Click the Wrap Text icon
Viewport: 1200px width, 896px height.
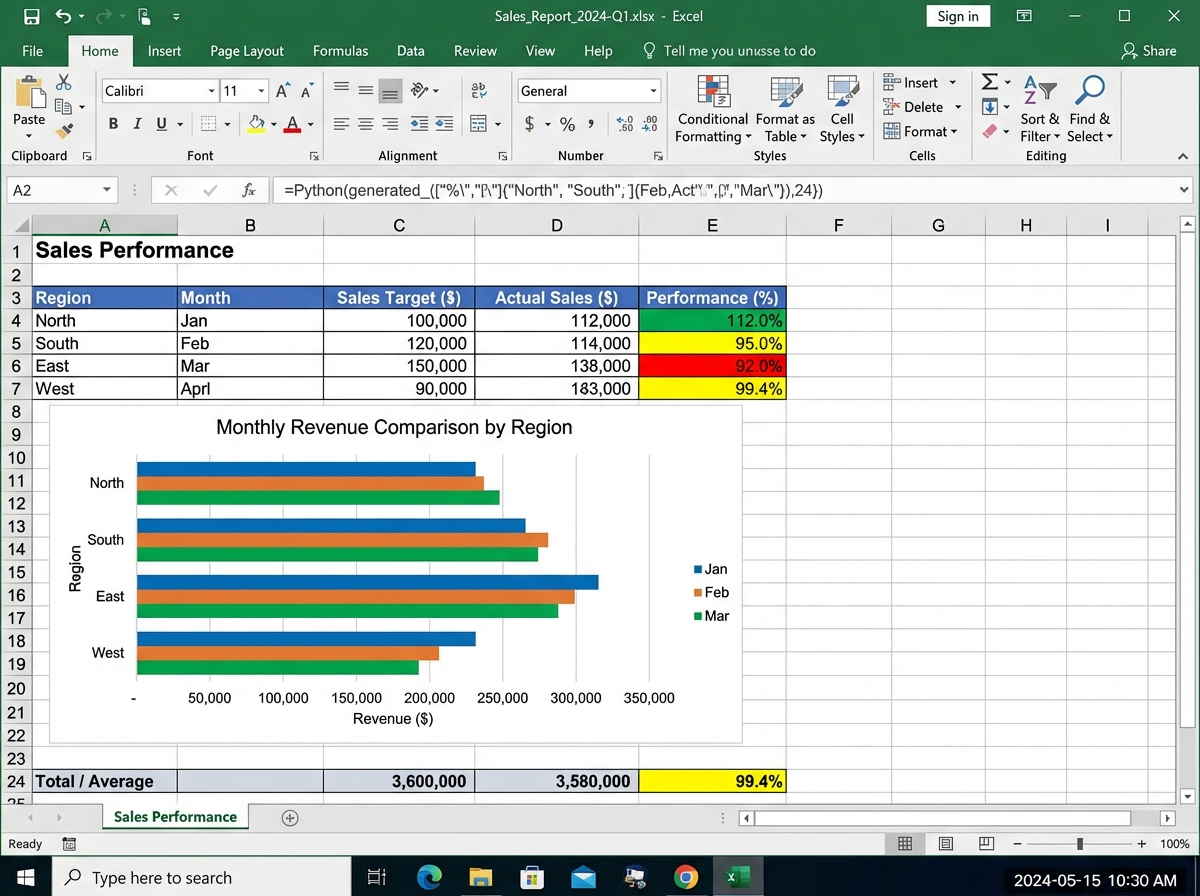click(478, 90)
